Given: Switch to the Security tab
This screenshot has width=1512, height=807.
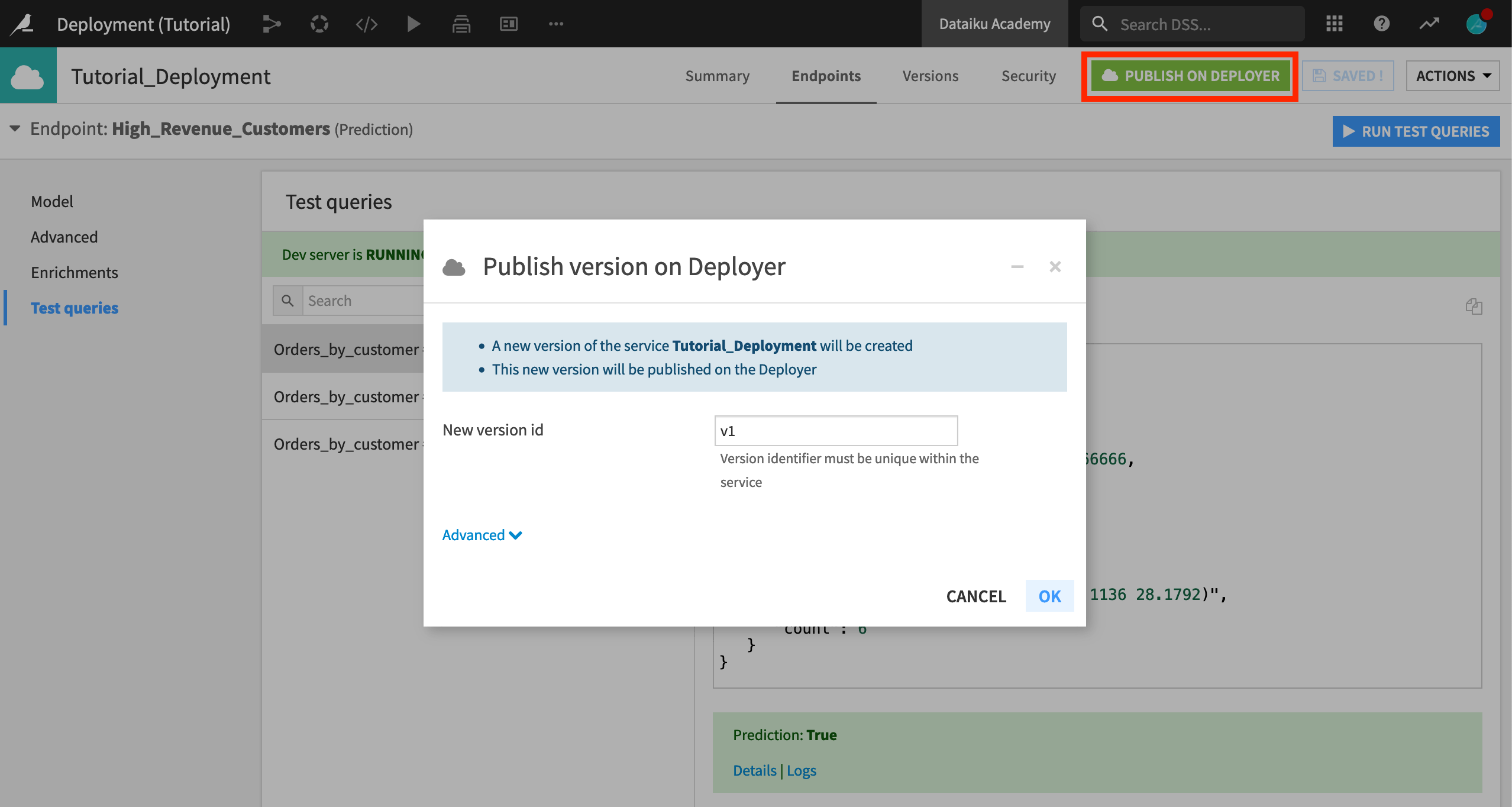Looking at the screenshot, I should click(x=1029, y=76).
